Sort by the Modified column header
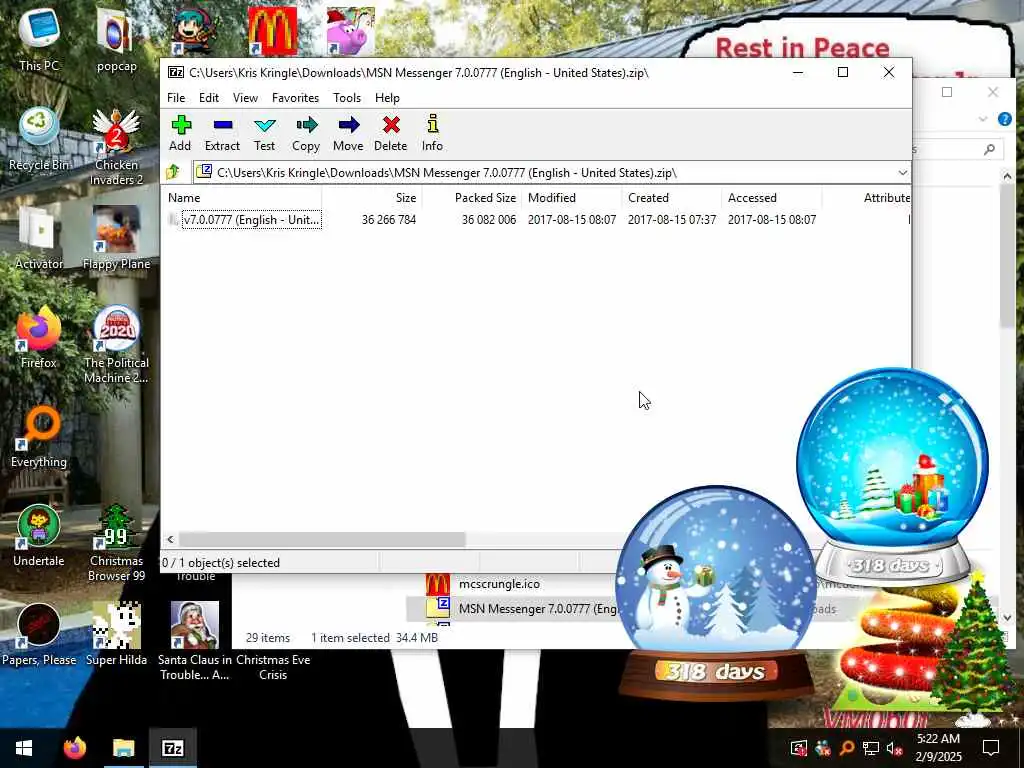 click(x=572, y=198)
